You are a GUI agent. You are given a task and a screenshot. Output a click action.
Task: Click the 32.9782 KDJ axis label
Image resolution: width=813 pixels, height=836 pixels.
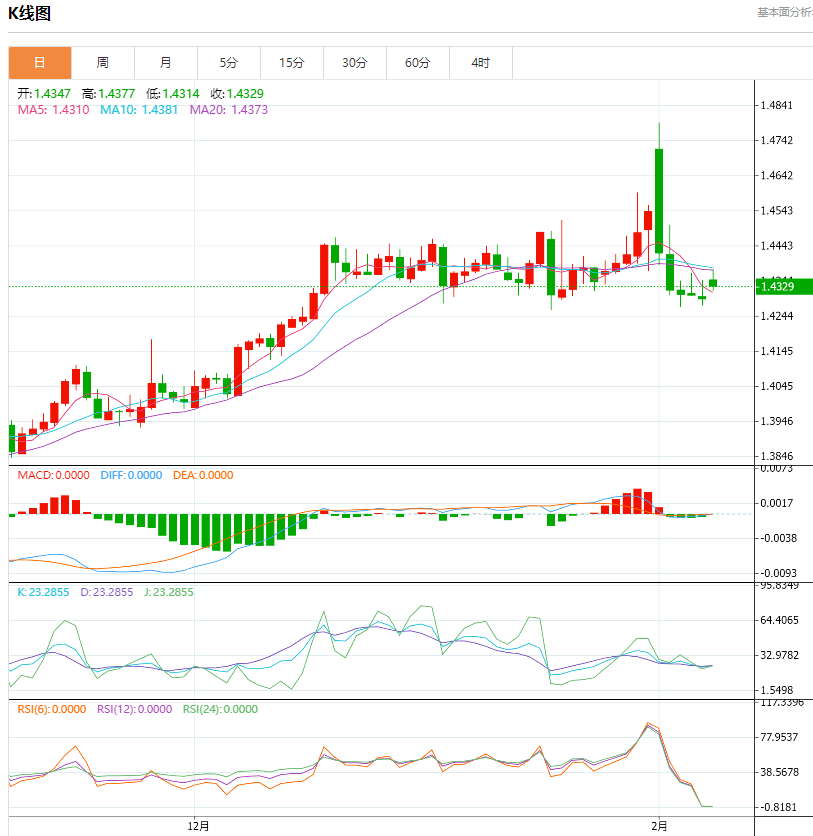coord(779,655)
